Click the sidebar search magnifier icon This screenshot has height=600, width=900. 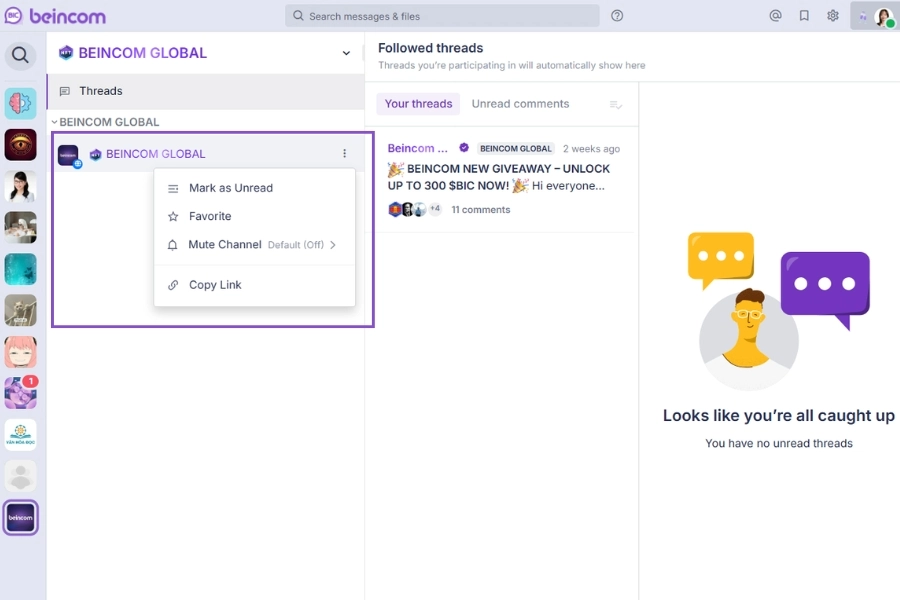click(x=21, y=55)
